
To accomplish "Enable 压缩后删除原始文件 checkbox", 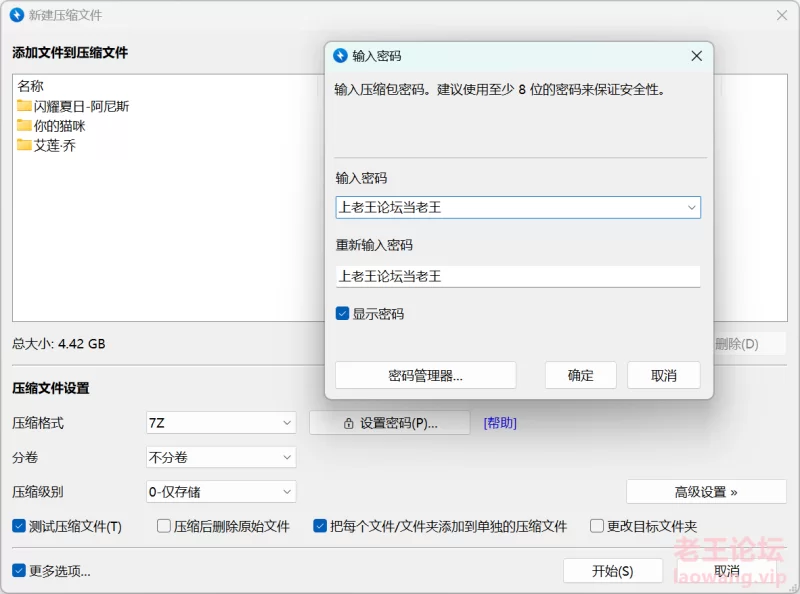I will 164,526.
